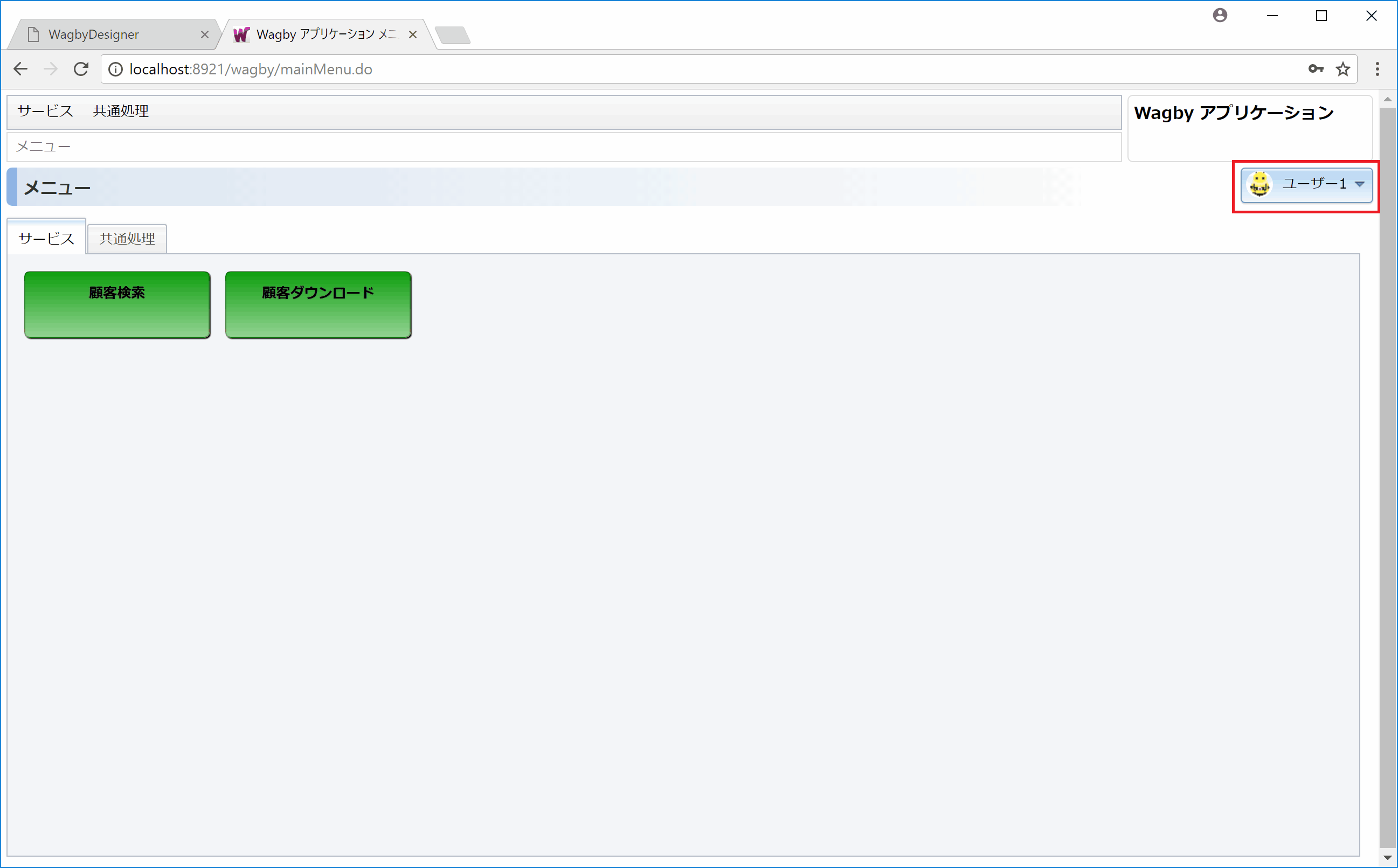Maximize the browser window

[1321, 16]
